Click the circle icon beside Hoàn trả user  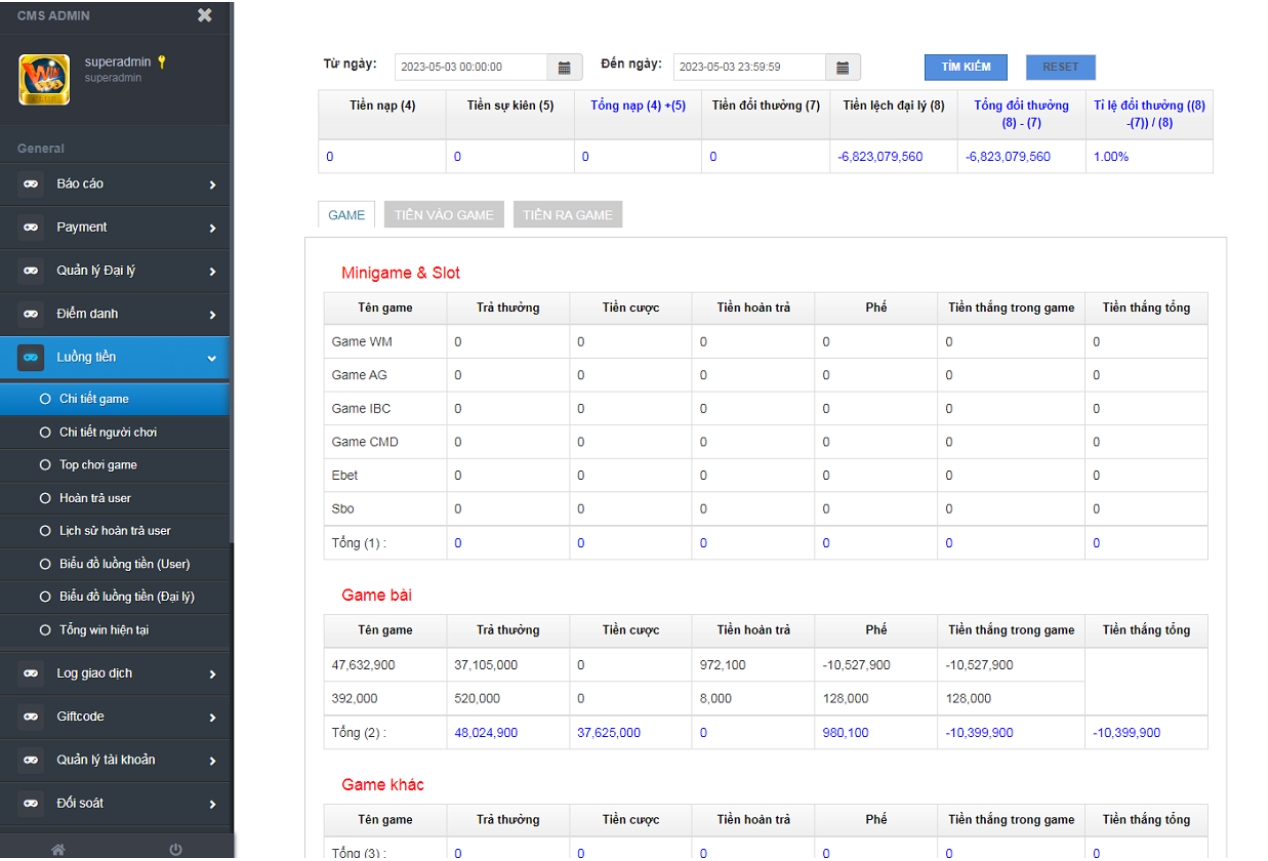(x=45, y=498)
